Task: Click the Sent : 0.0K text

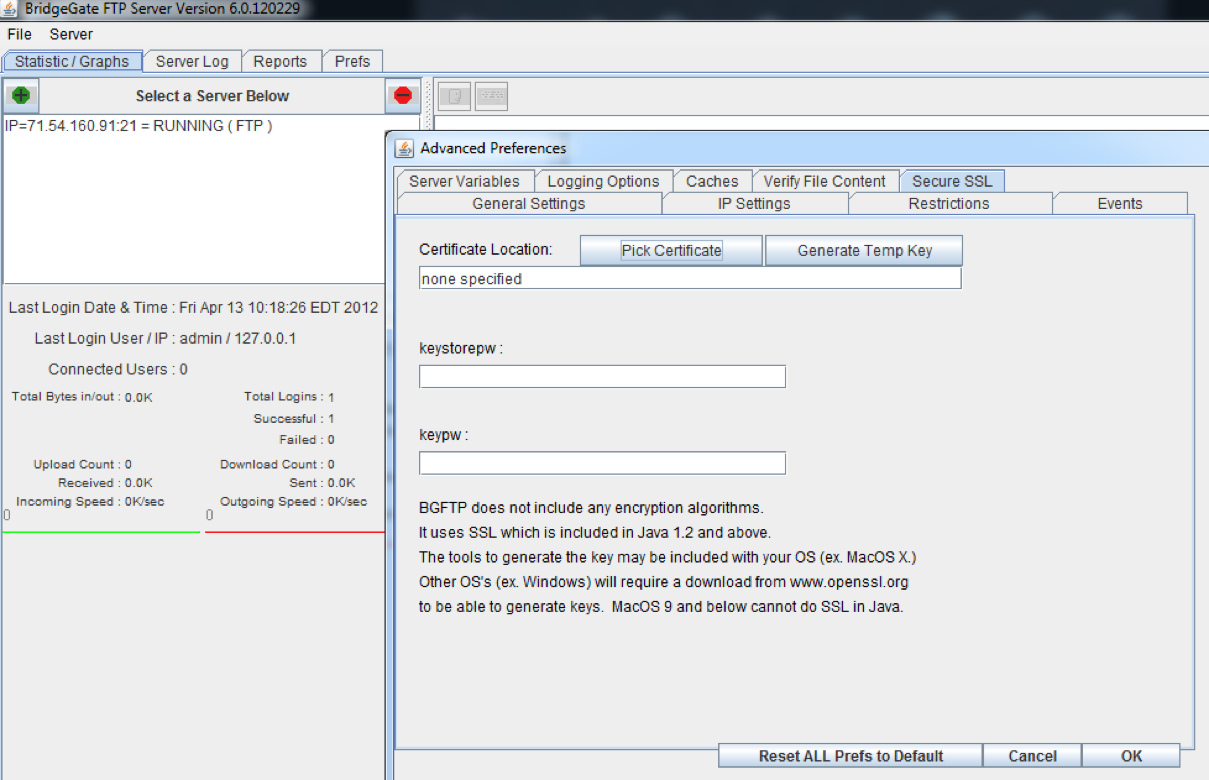Action: pyautogui.click(x=322, y=483)
